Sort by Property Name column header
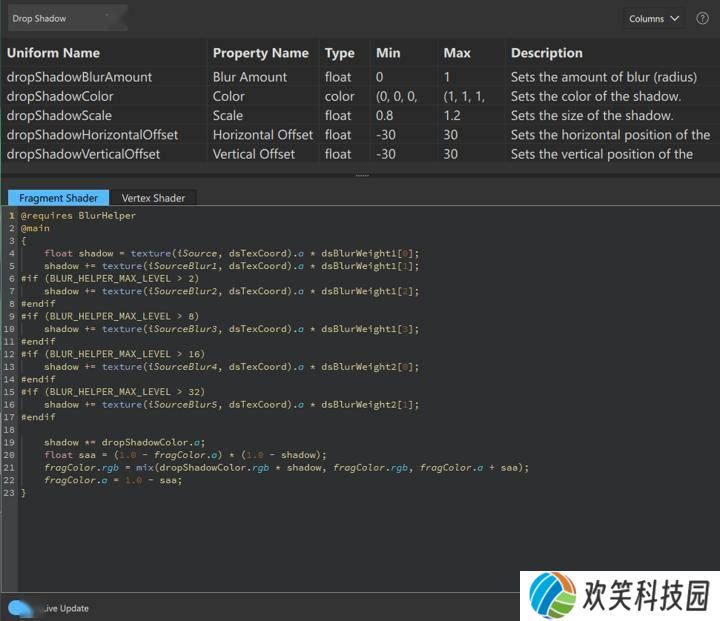720x621 pixels. click(x=260, y=53)
